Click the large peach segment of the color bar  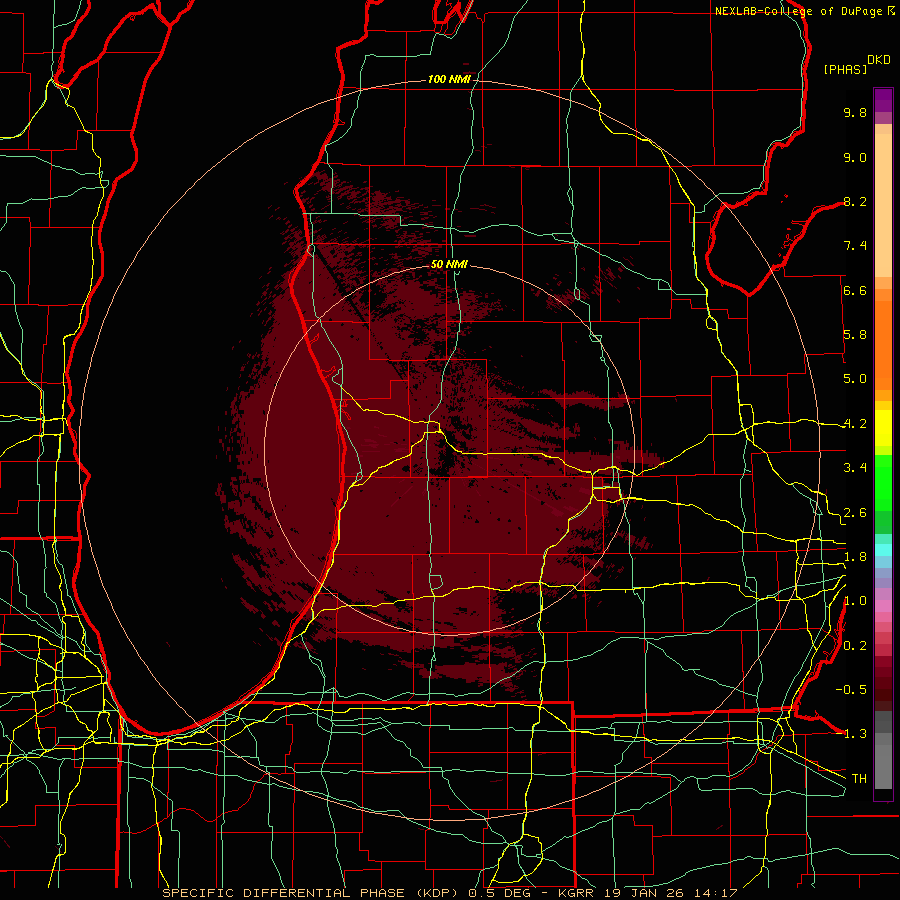pos(883,205)
